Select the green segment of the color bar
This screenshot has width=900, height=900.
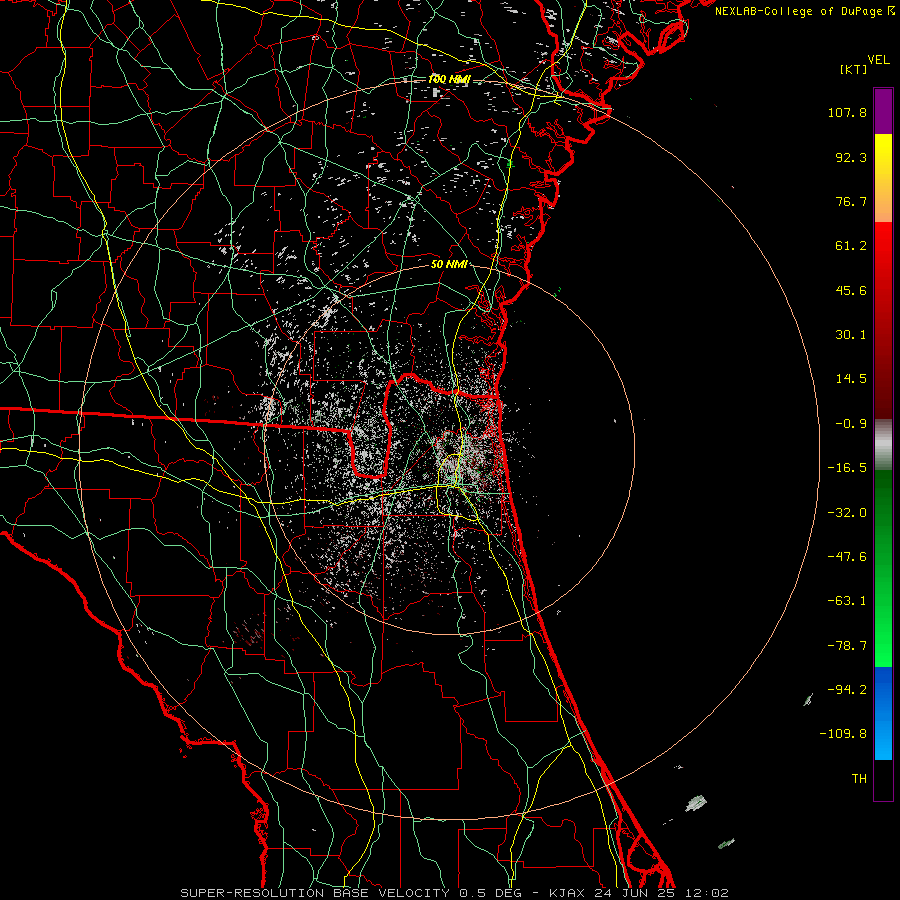pyautogui.click(x=883, y=568)
